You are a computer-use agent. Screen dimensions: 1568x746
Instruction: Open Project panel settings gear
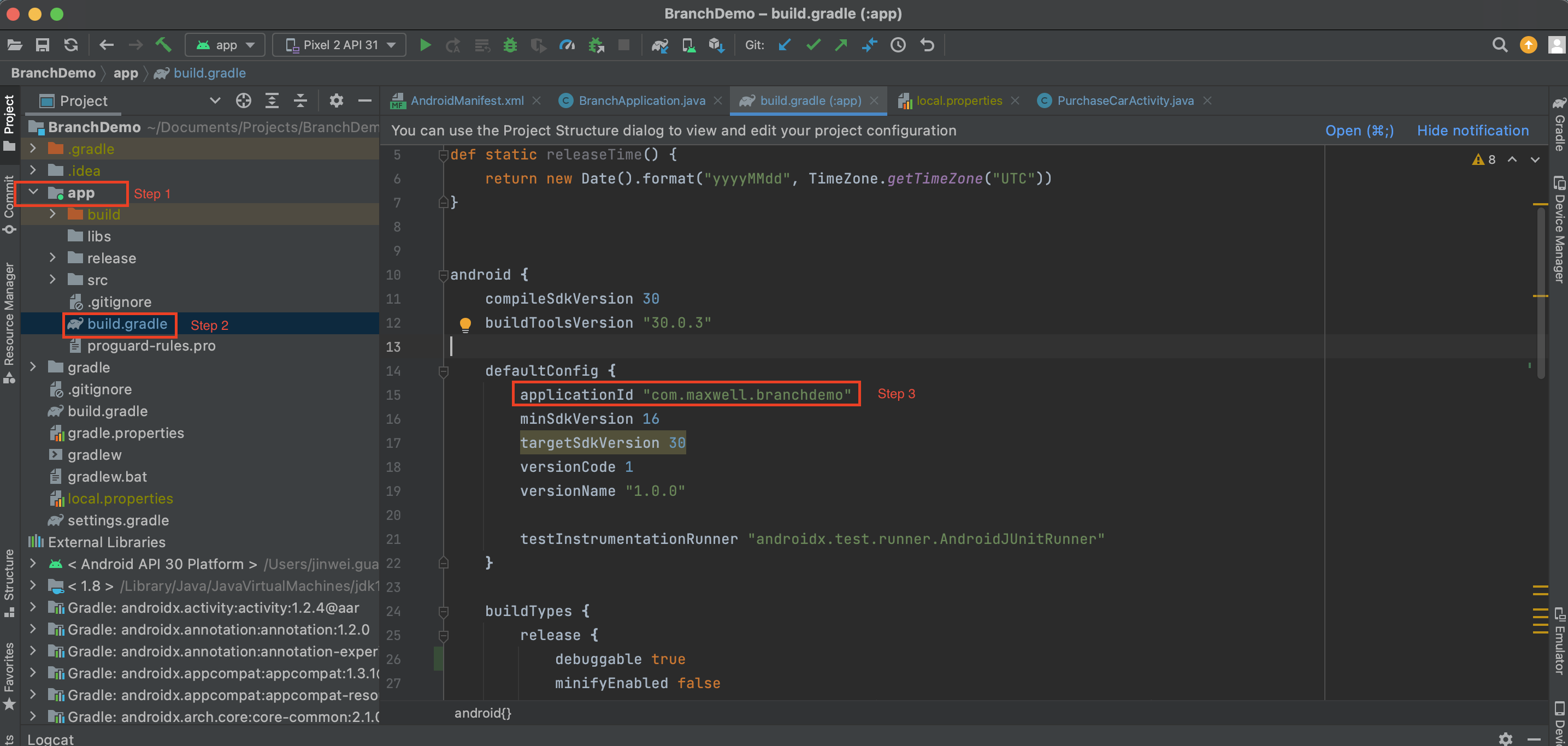(336, 101)
